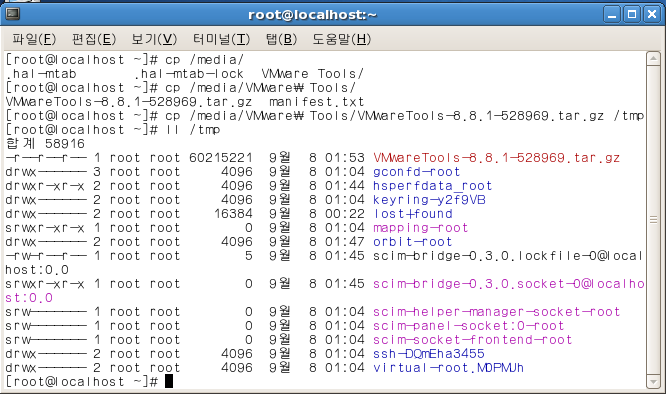666x394 pixels.
Task: Click the 01:53 timestamp of tar.gz file
Action: pyautogui.click(x=344, y=158)
